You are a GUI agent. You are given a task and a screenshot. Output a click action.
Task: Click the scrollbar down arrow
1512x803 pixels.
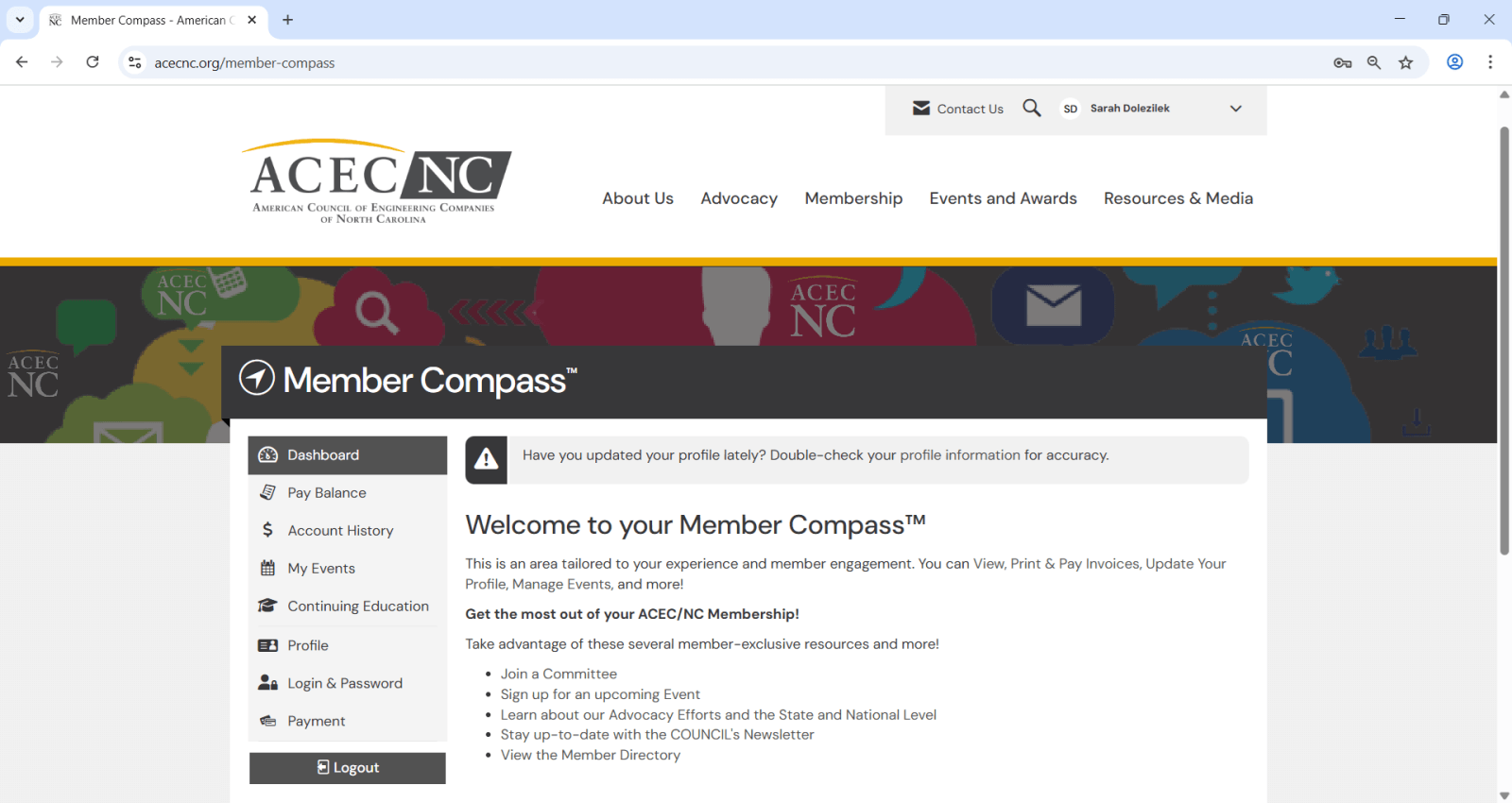[x=1504, y=795]
